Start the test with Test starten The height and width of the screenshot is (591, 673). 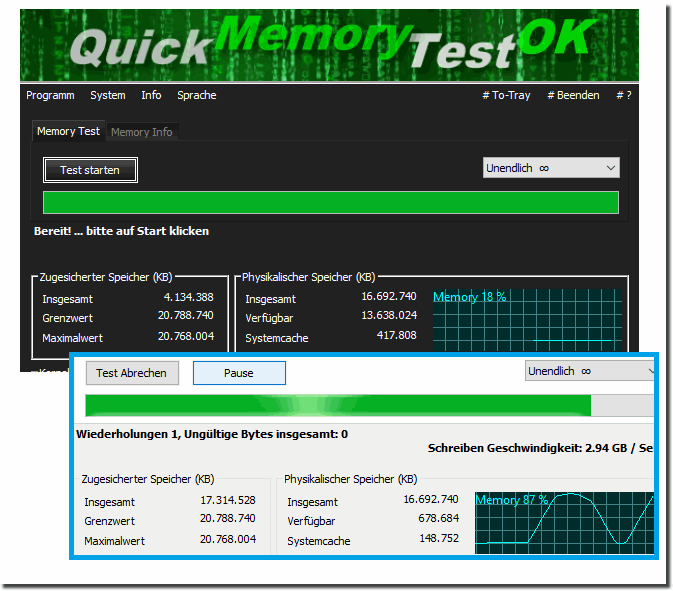coord(90,170)
